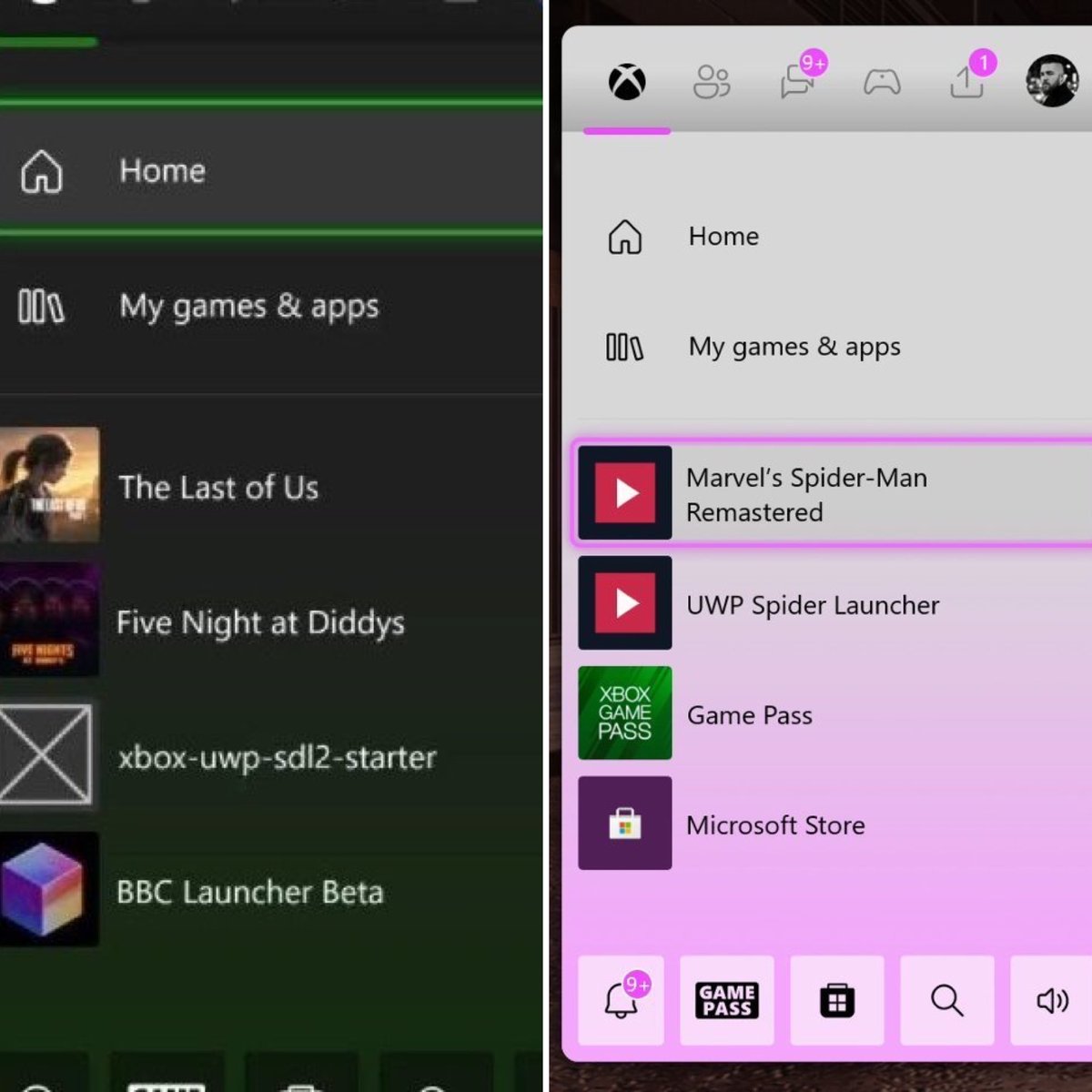Open the Xbox logo tab in right guide
1092x1092 pixels.
pyautogui.click(x=627, y=82)
